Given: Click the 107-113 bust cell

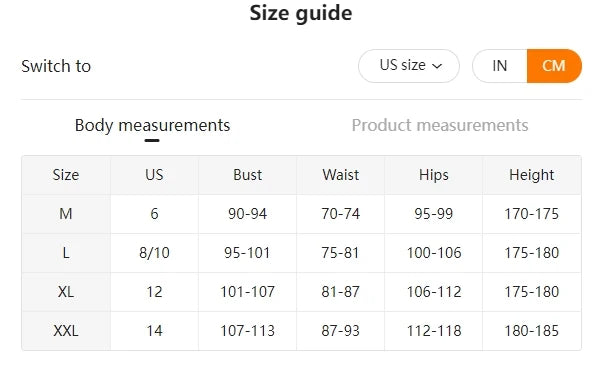Looking at the screenshot, I should coord(247,331).
